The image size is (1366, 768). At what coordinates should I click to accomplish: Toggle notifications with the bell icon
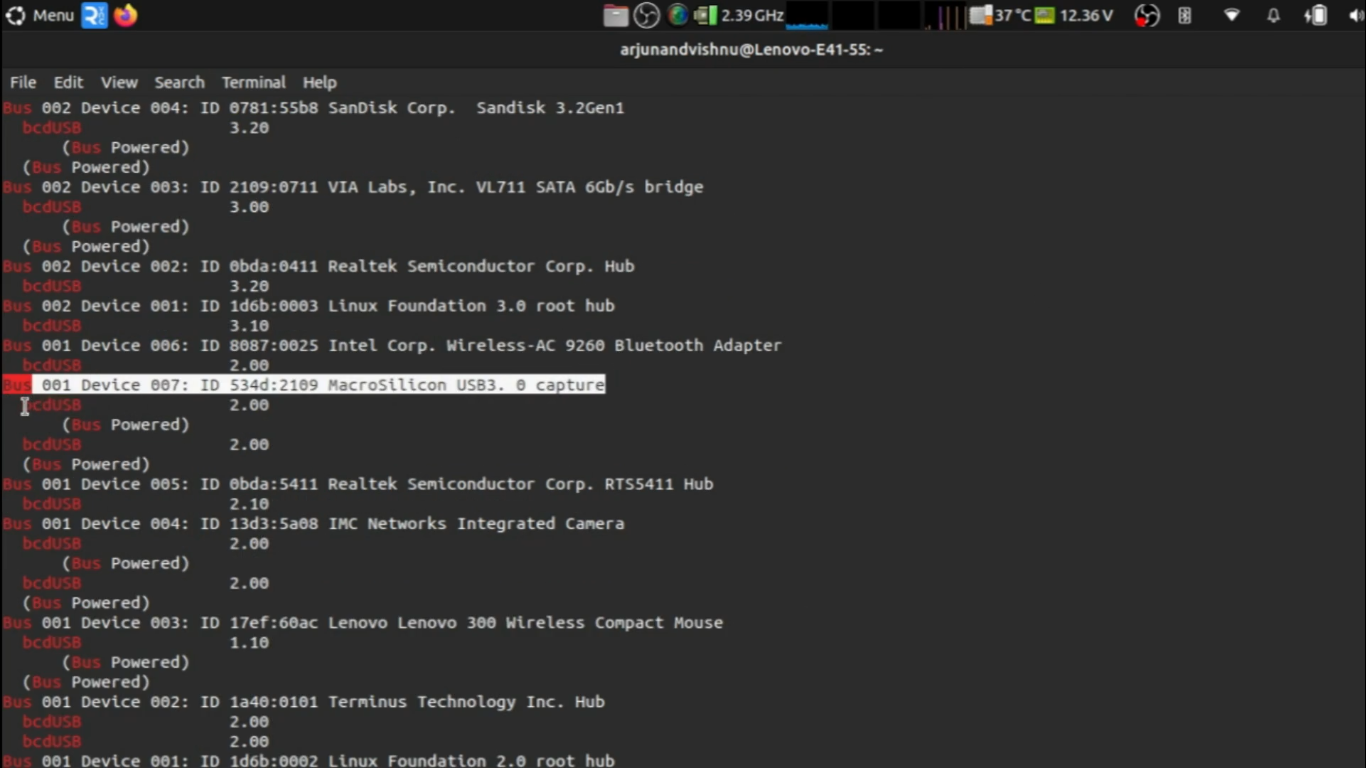(1272, 15)
